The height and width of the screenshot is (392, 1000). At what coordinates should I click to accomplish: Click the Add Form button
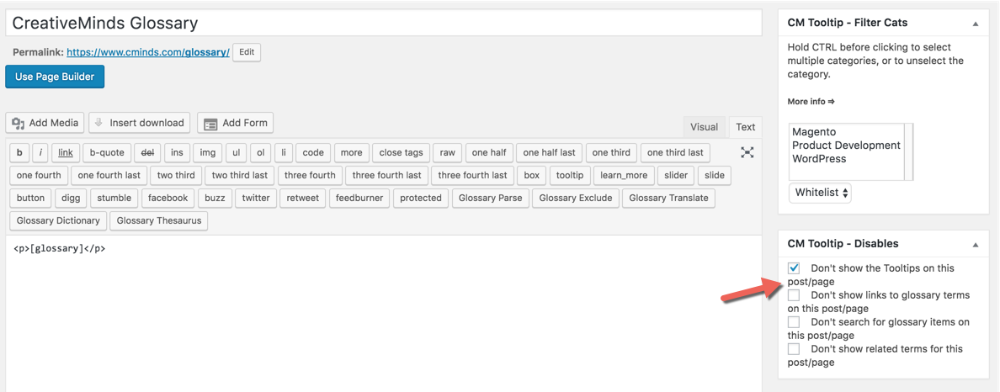click(235, 123)
